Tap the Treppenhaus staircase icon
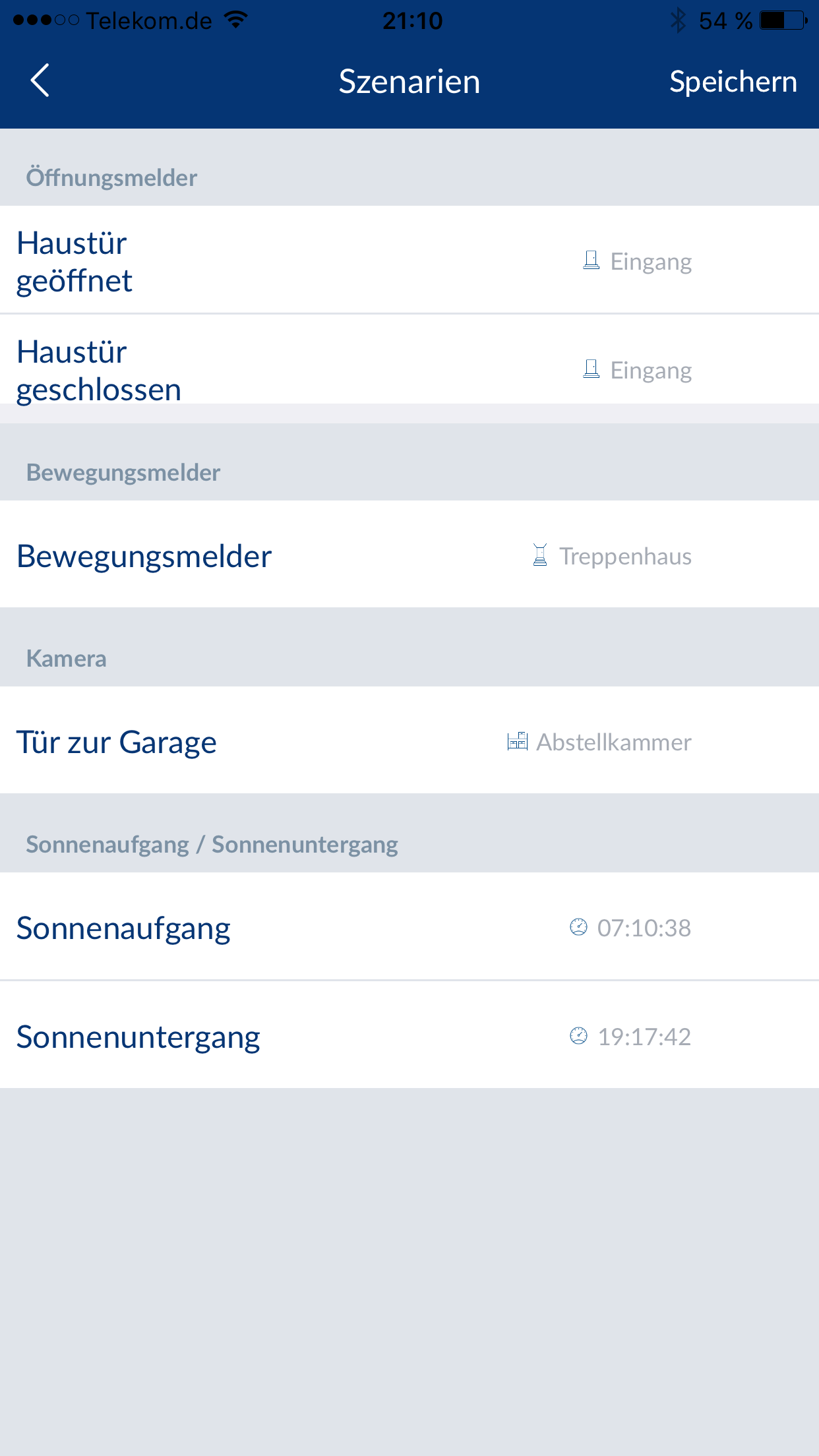Screen dimensions: 819x1456 540,555
